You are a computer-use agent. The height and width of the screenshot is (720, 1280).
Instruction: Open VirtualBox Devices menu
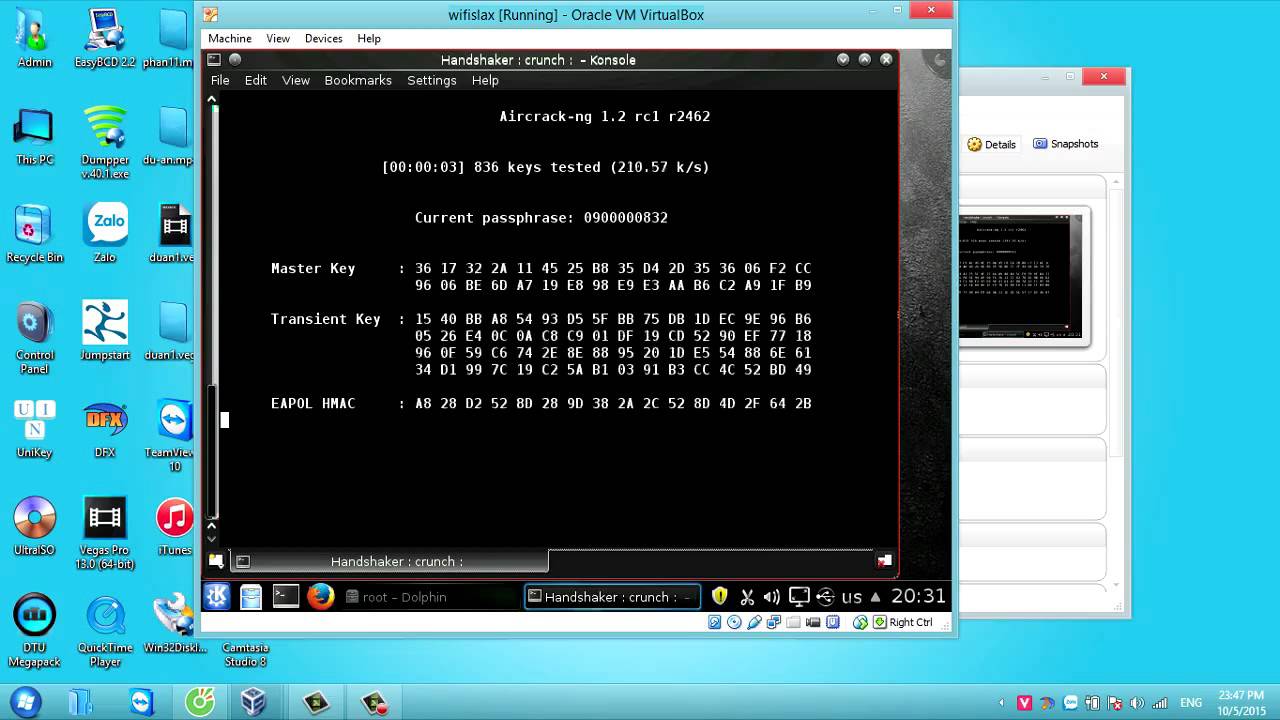pyautogui.click(x=323, y=38)
